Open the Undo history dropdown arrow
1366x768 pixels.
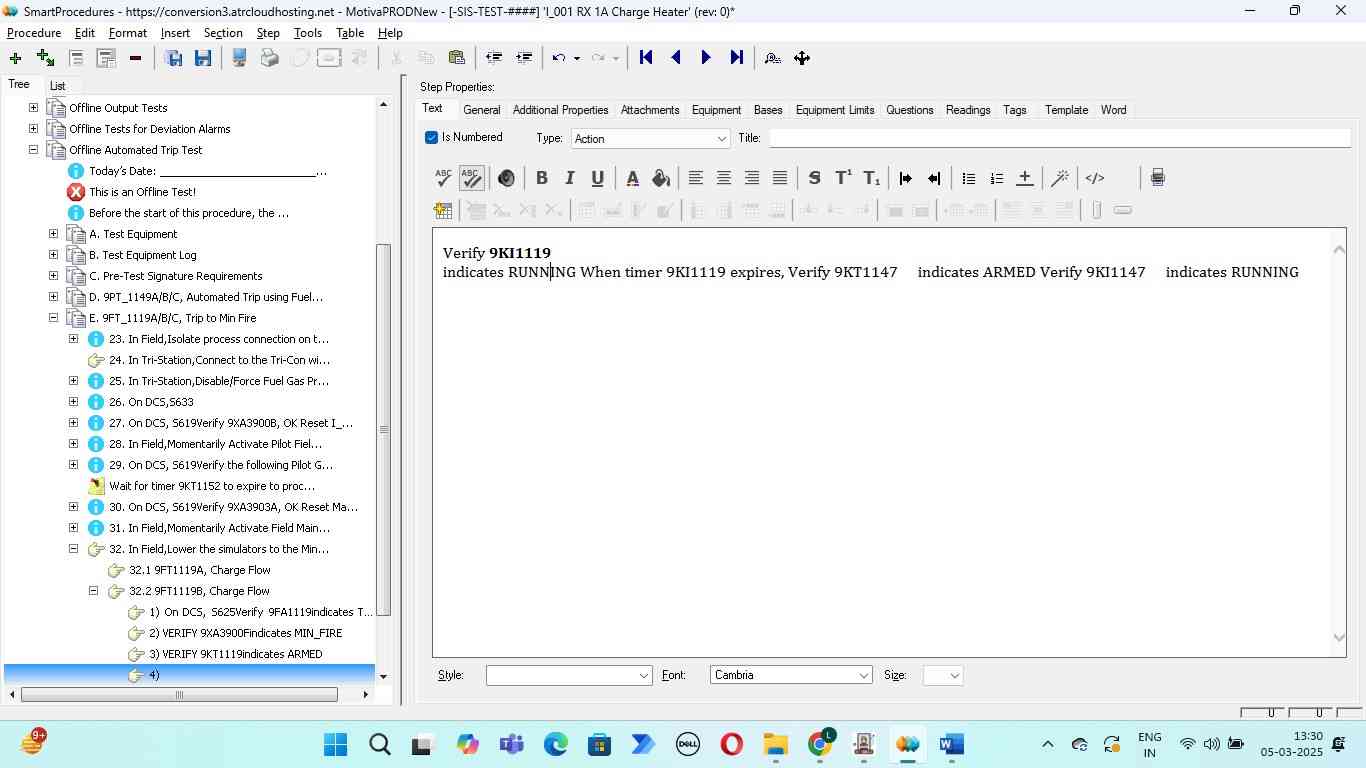pyautogui.click(x=577, y=59)
